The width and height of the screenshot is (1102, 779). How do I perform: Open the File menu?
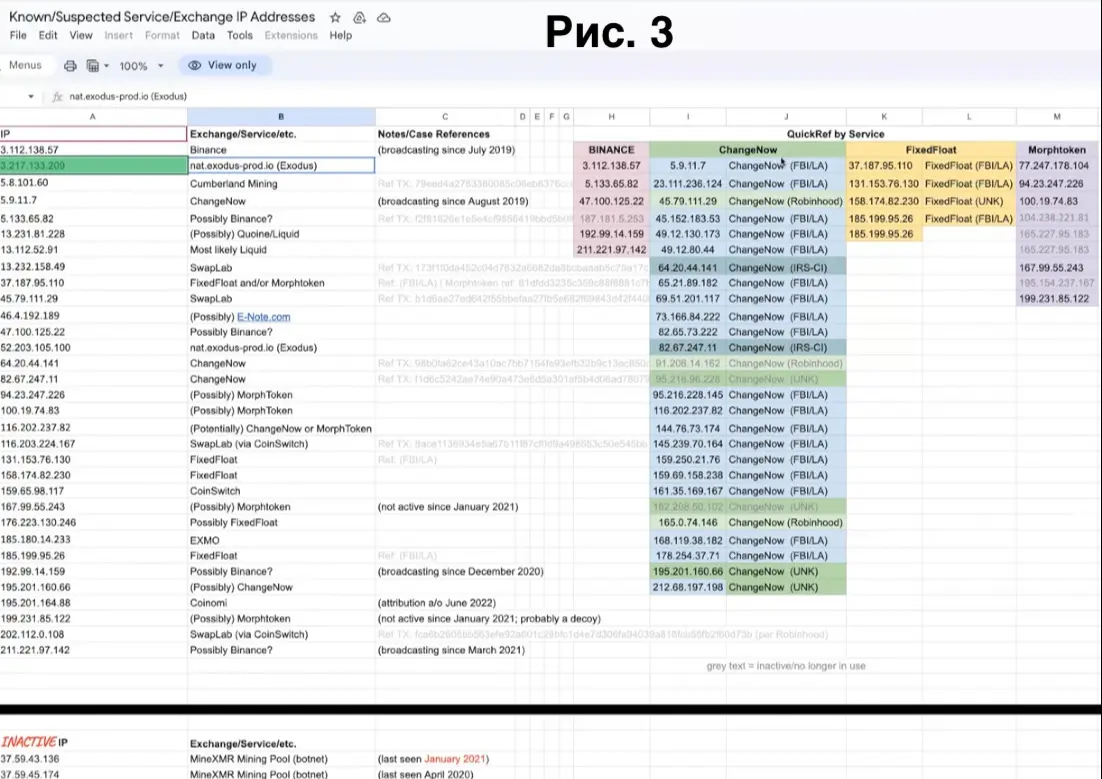(x=18, y=35)
